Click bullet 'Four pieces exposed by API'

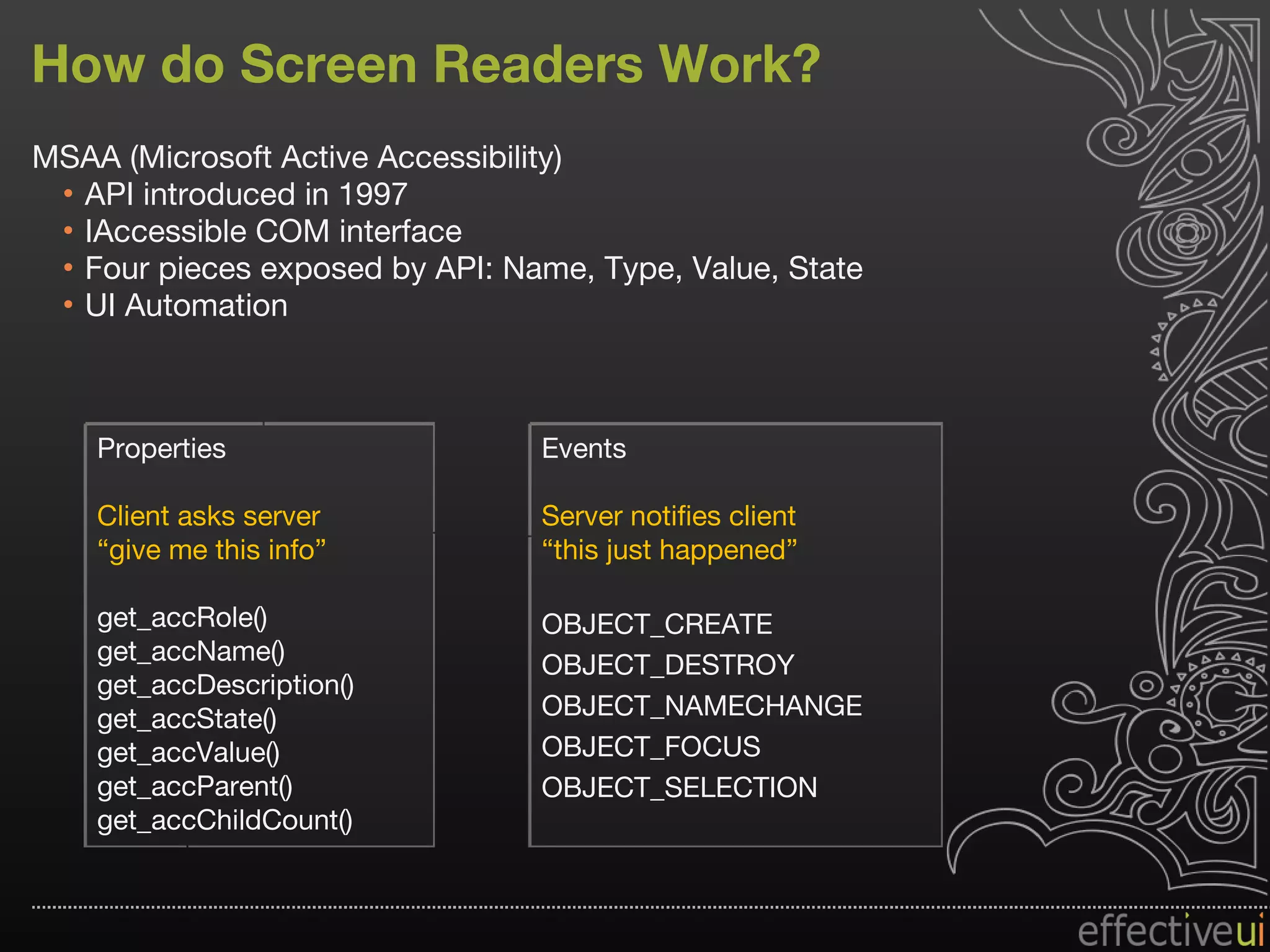pyautogui.click(x=474, y=269)
